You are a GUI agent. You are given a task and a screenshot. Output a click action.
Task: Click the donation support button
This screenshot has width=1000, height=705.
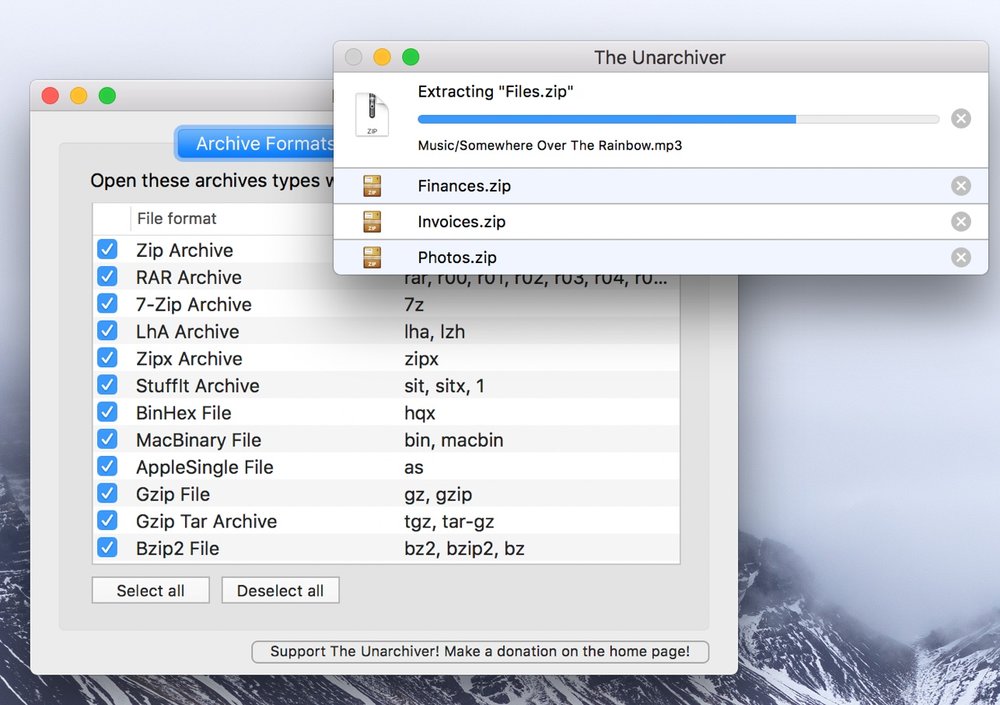(480, 651)
